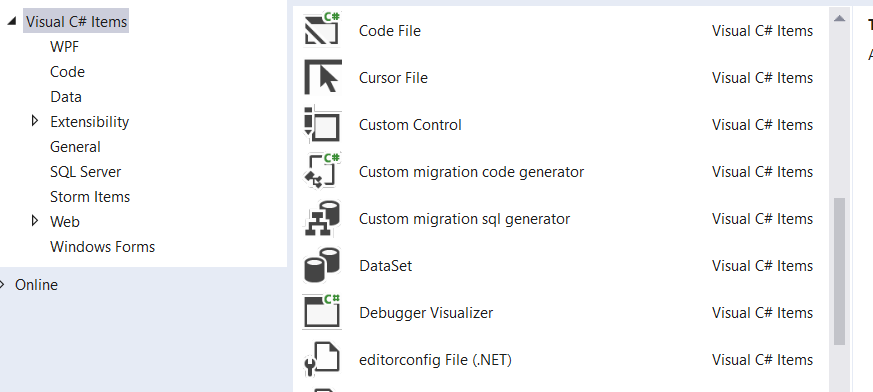Select the 'Debugger Visualizer' template name
The width and height of the screenshot is (873, 392).
(426, 313)
